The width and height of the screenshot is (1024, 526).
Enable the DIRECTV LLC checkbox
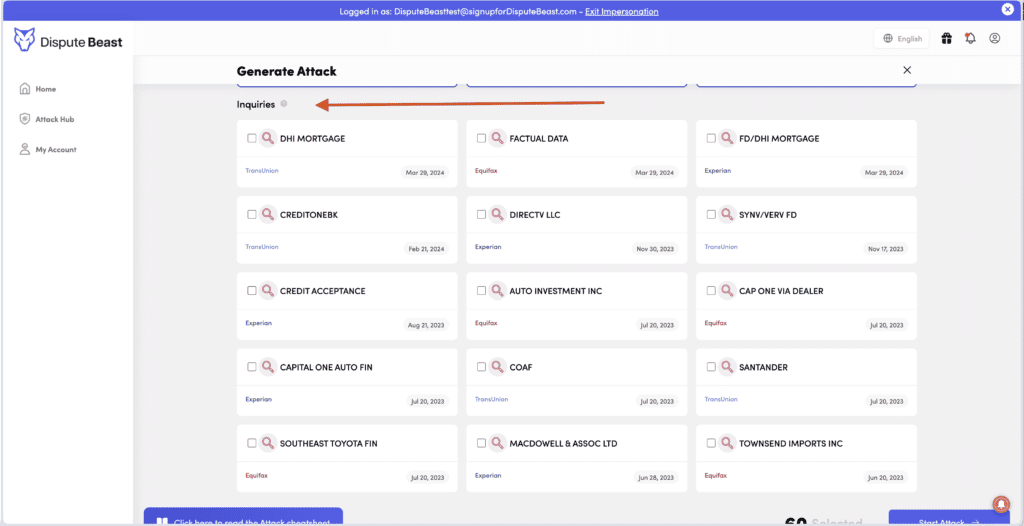click(481, 215)
